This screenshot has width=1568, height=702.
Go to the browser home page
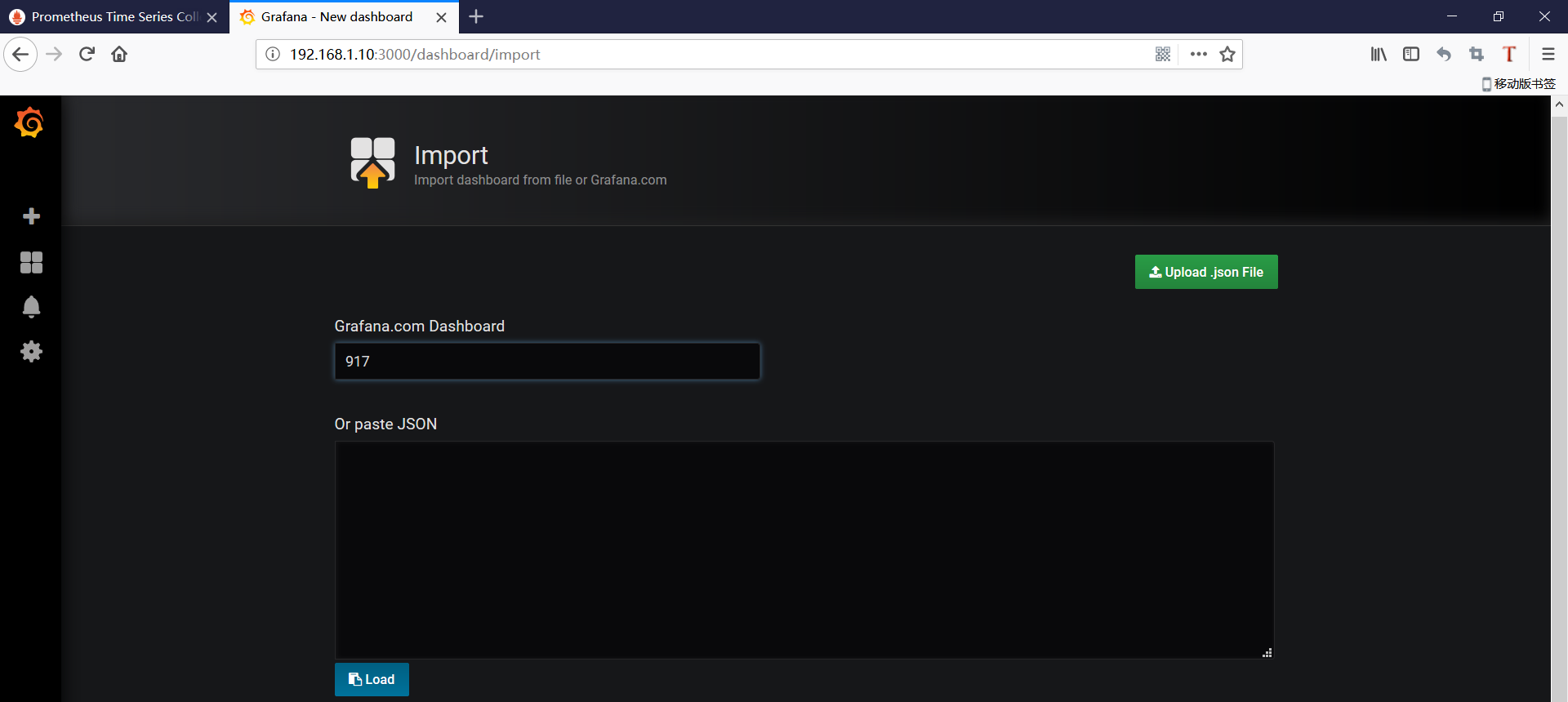pyautogui.click(x=119, y=55)
